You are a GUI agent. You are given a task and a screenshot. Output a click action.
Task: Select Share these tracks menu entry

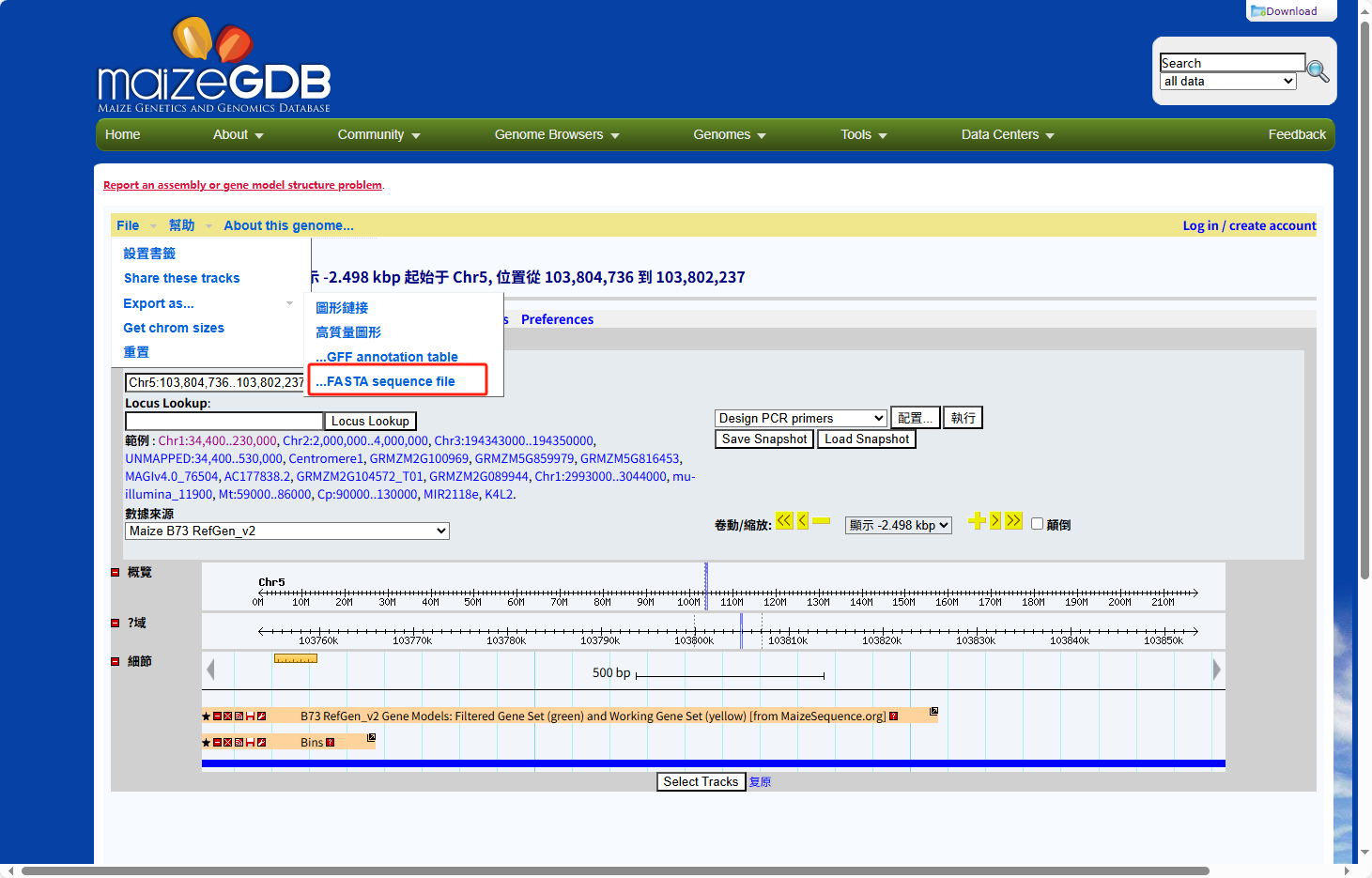pos(181,279)
